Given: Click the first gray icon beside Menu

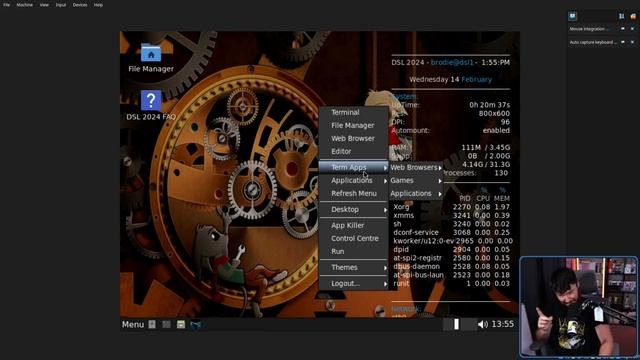Looking at the screenshot, I should tap(152, 324).
